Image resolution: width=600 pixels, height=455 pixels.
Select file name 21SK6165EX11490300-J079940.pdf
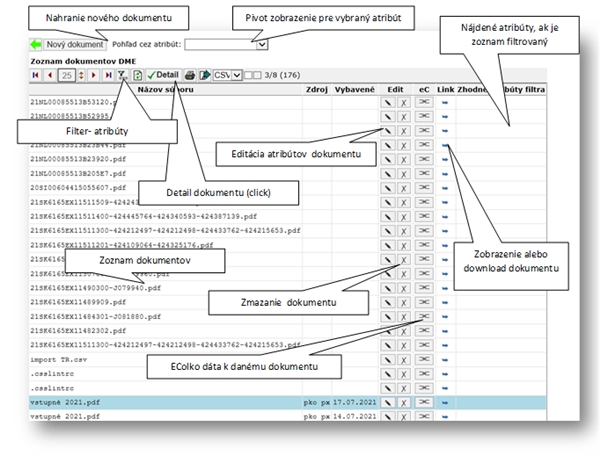pyautogui.click(x=96, y=288)
